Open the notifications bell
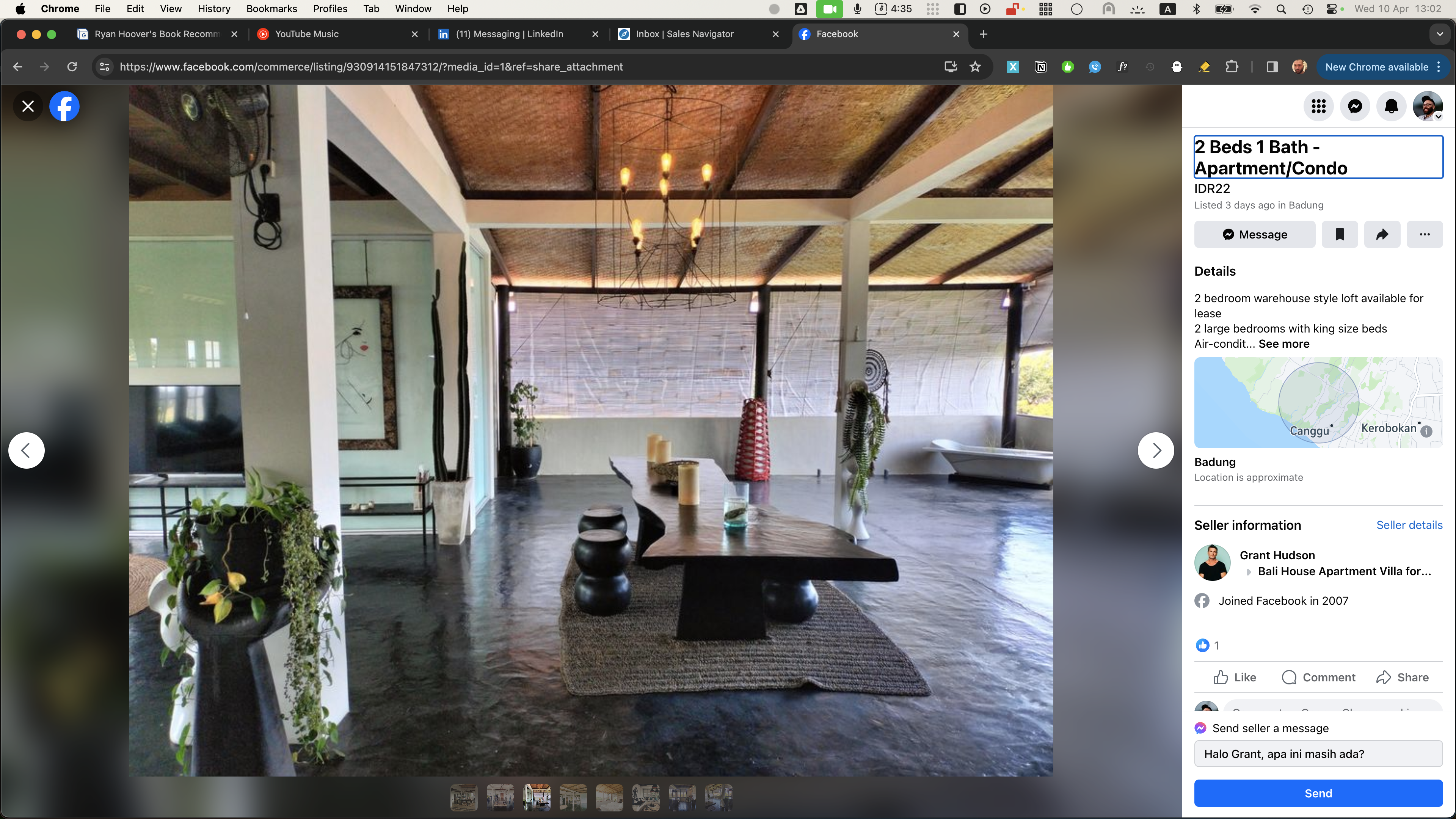Image resolution: width=1456 pixels, height=819 pixels. 1391,106
